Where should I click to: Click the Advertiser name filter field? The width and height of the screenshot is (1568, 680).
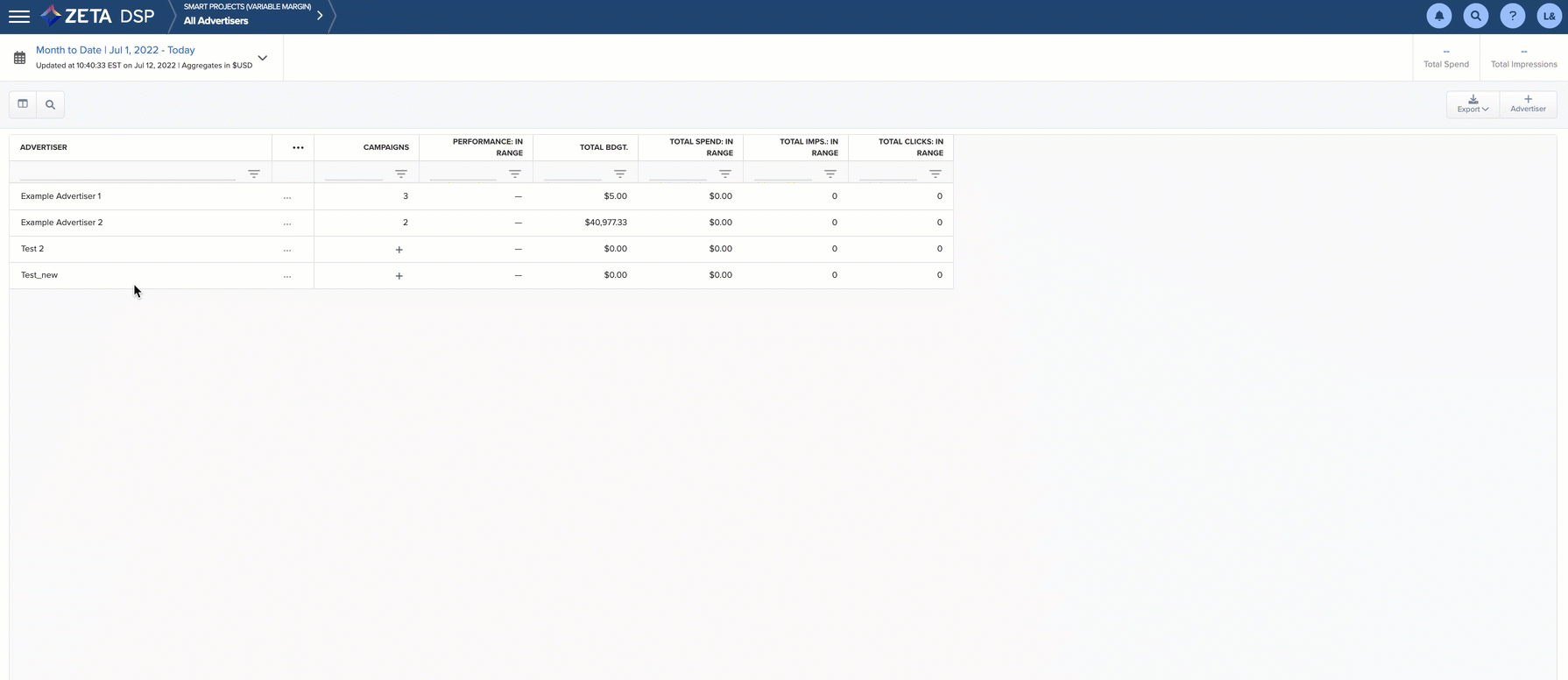[127, 174]
